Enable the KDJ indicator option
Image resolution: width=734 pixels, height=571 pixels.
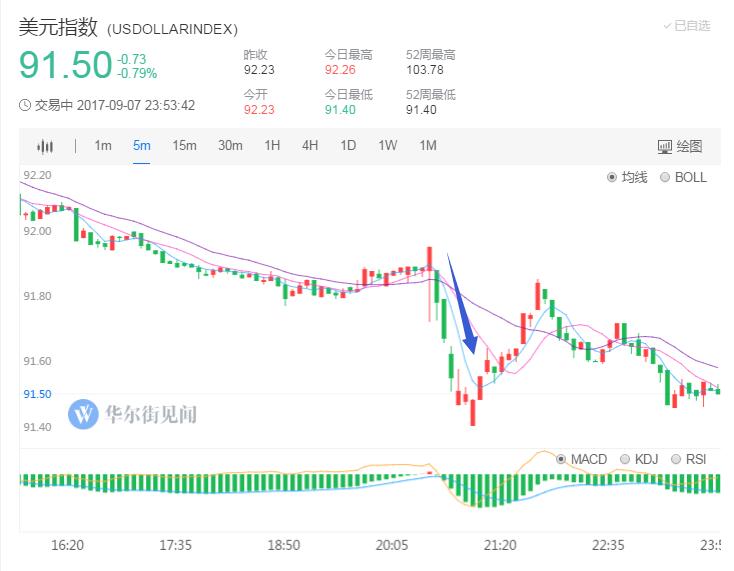click(x=626, y=459)
